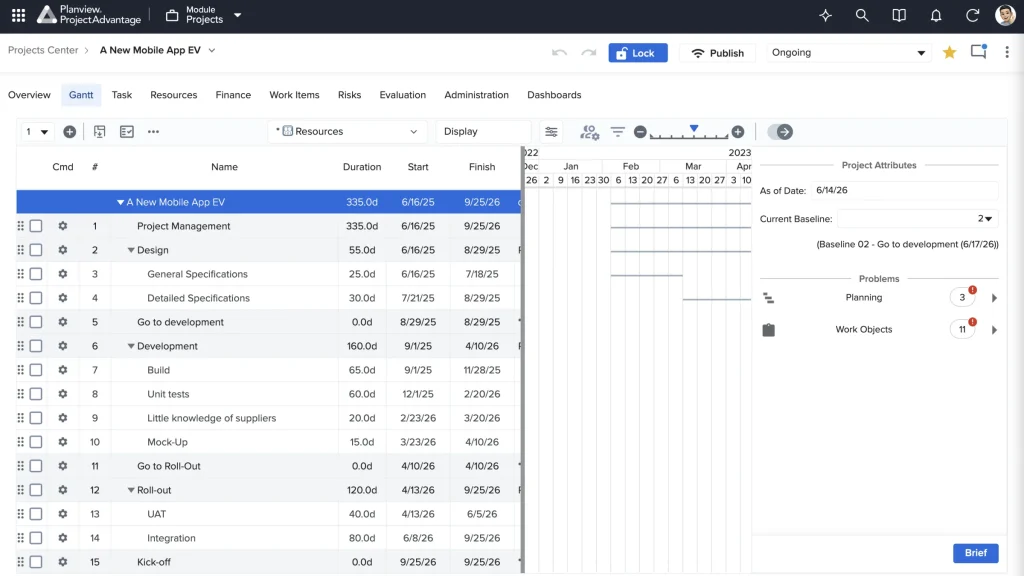Select the Go to development row checkbox
1024x576 pixels.
(36, 322)
